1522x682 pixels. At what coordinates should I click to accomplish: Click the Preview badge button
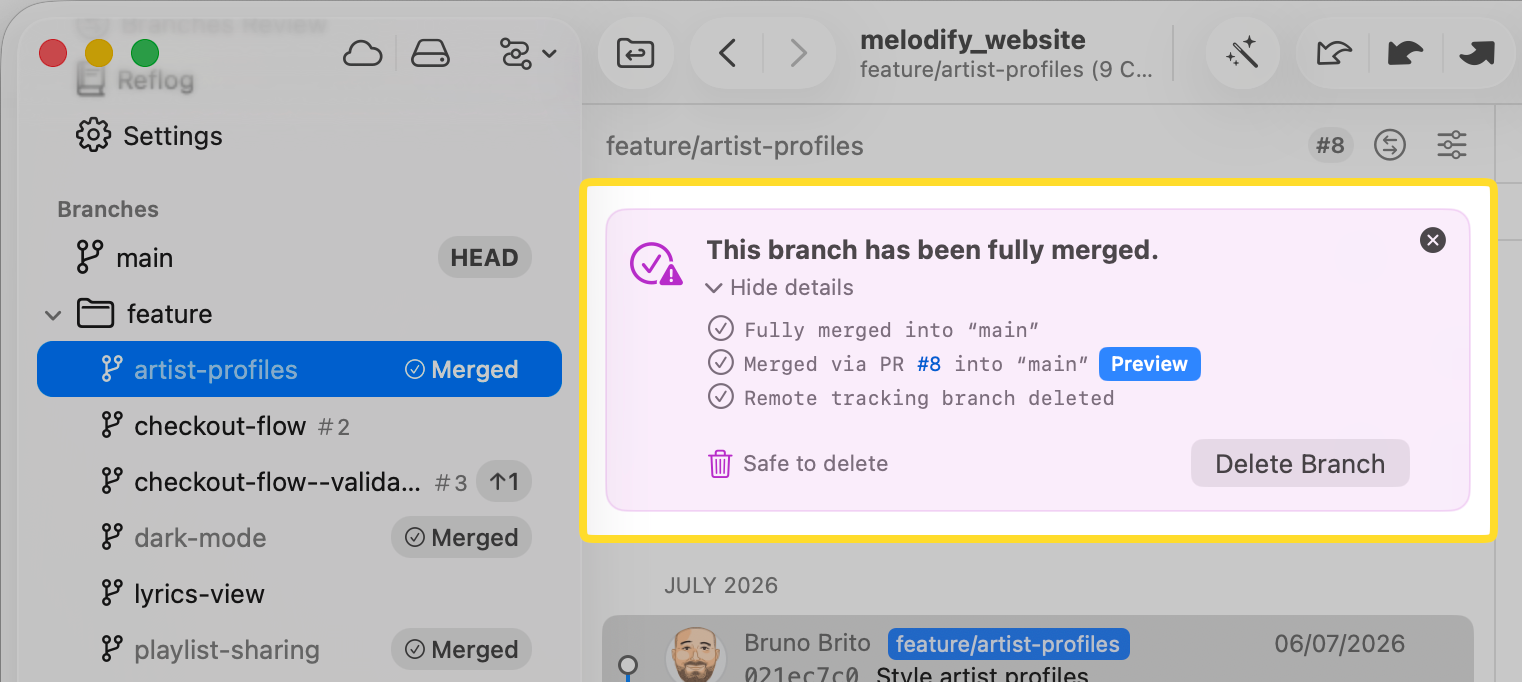point(1150,364)
